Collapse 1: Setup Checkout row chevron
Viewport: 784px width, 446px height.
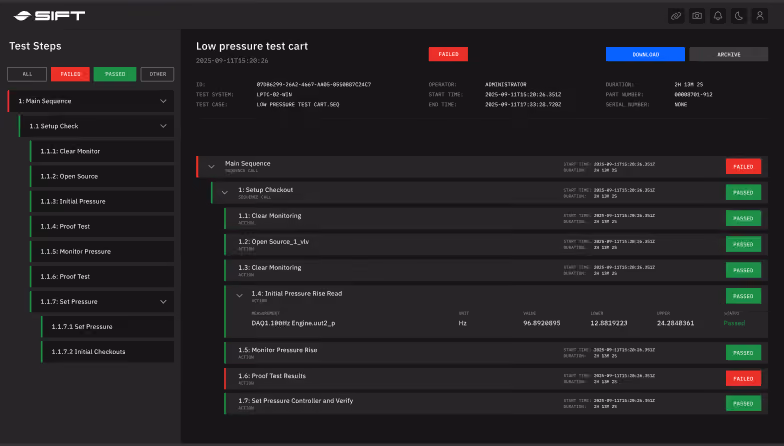224,192
